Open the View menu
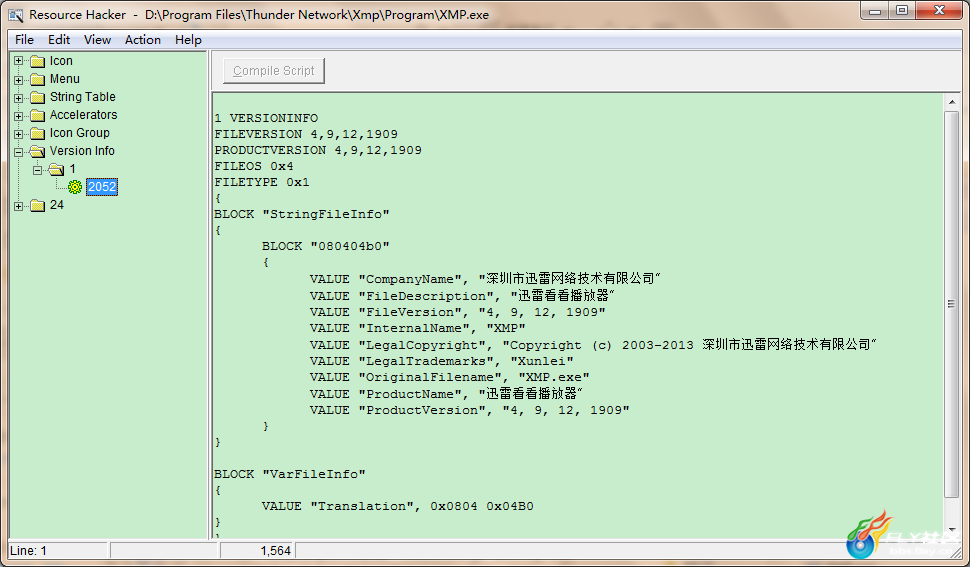This screenshot has width=970, height=567. (x=97, y=40)
